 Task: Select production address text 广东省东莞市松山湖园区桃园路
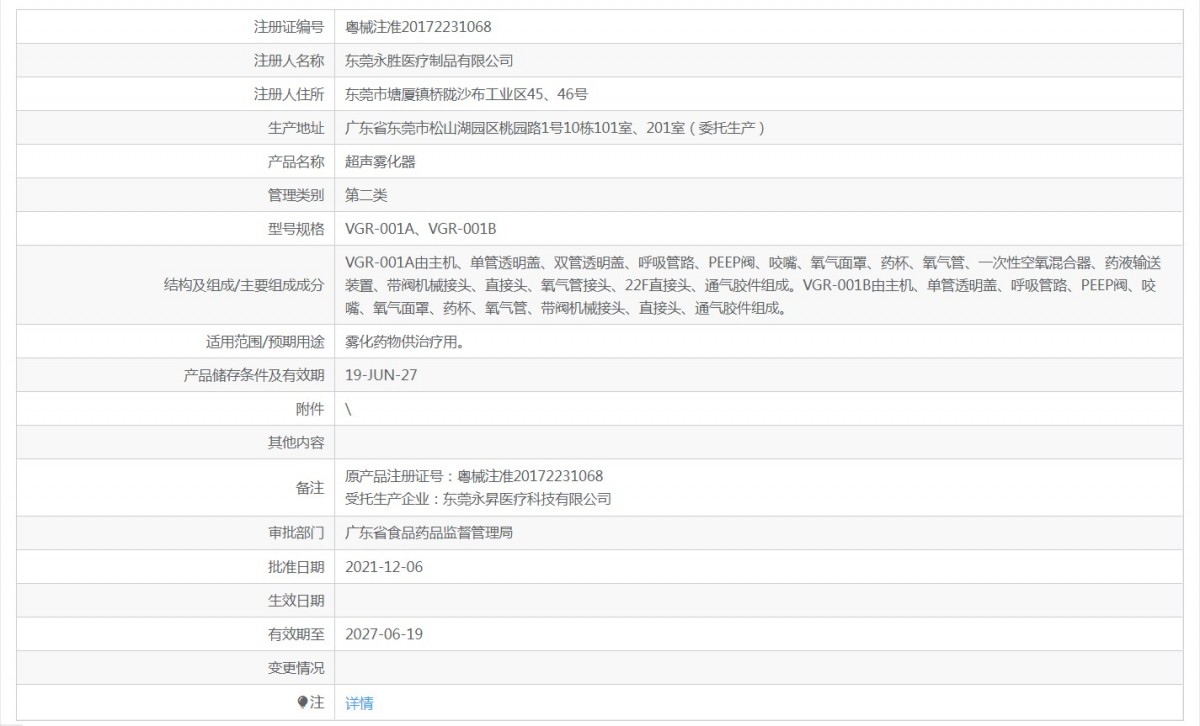442,128
